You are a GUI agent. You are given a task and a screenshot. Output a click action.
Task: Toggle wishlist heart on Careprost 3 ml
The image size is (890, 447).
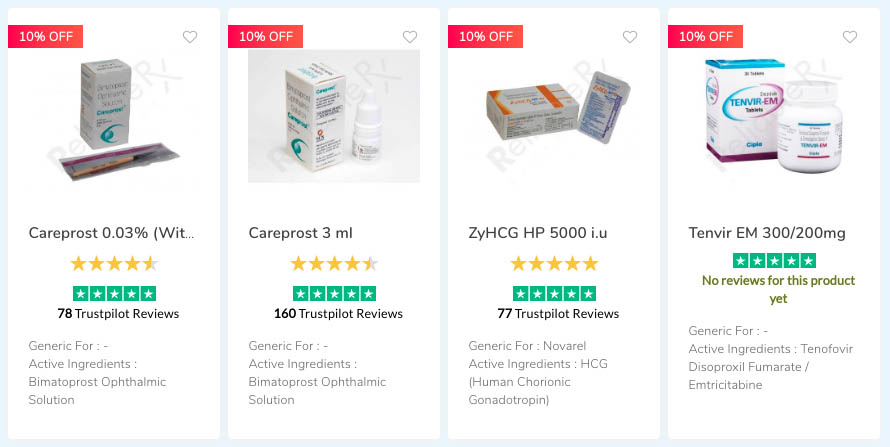click(x=410, y=37)
